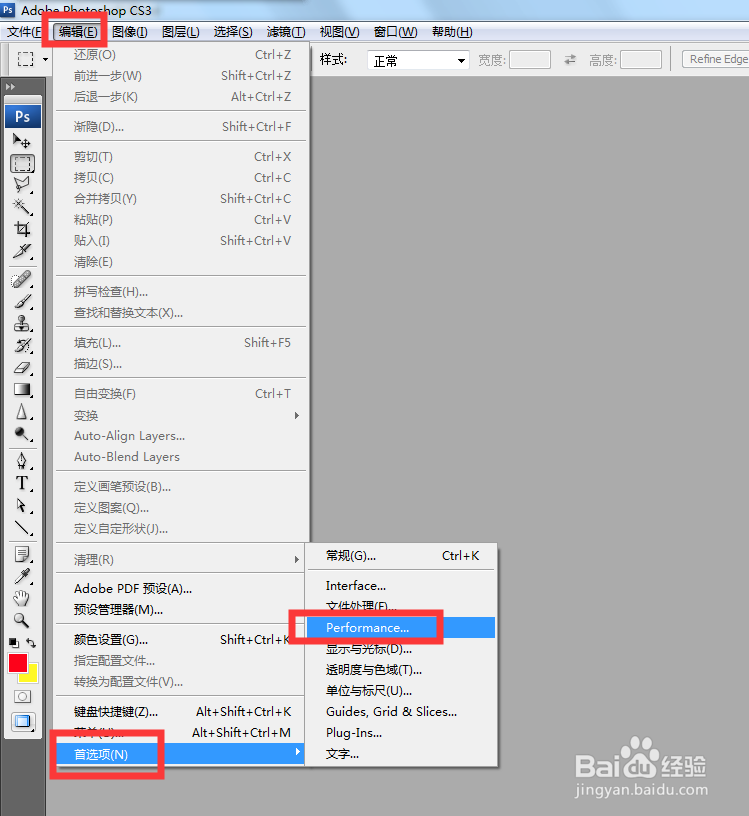Click the 宽度 width input field
Image resolution: width=749 pixels, height=816 pixels.
tap(529, 60)
